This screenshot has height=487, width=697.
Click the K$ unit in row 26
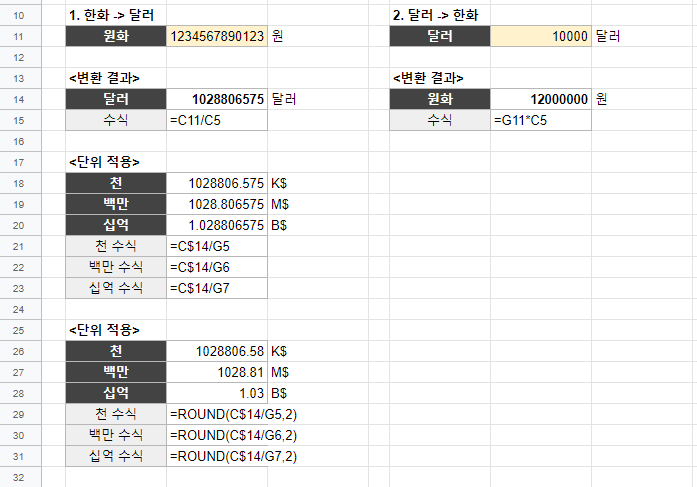(279, 351)
